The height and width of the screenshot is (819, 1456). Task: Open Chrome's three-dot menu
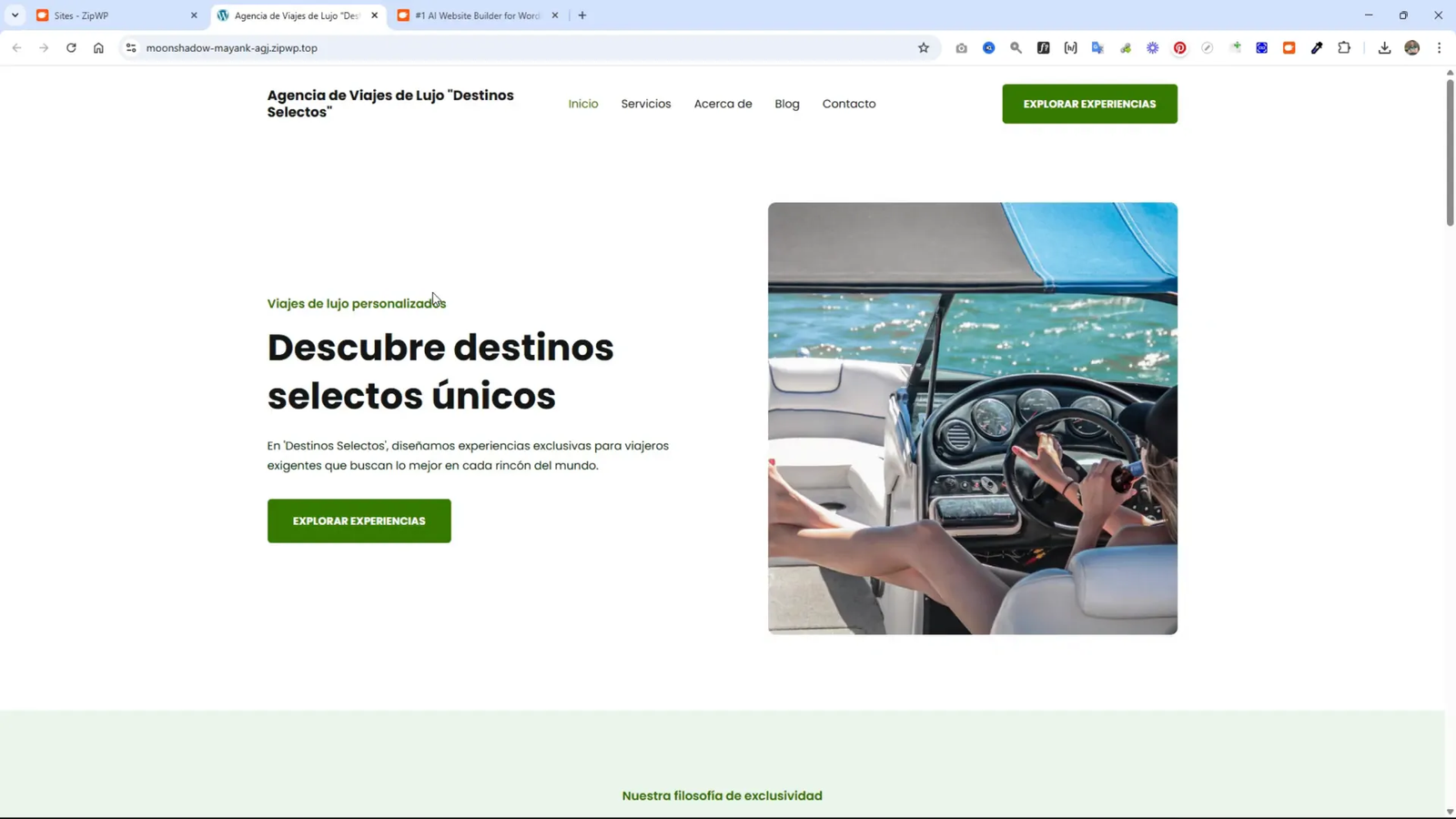click(1439, 47)
